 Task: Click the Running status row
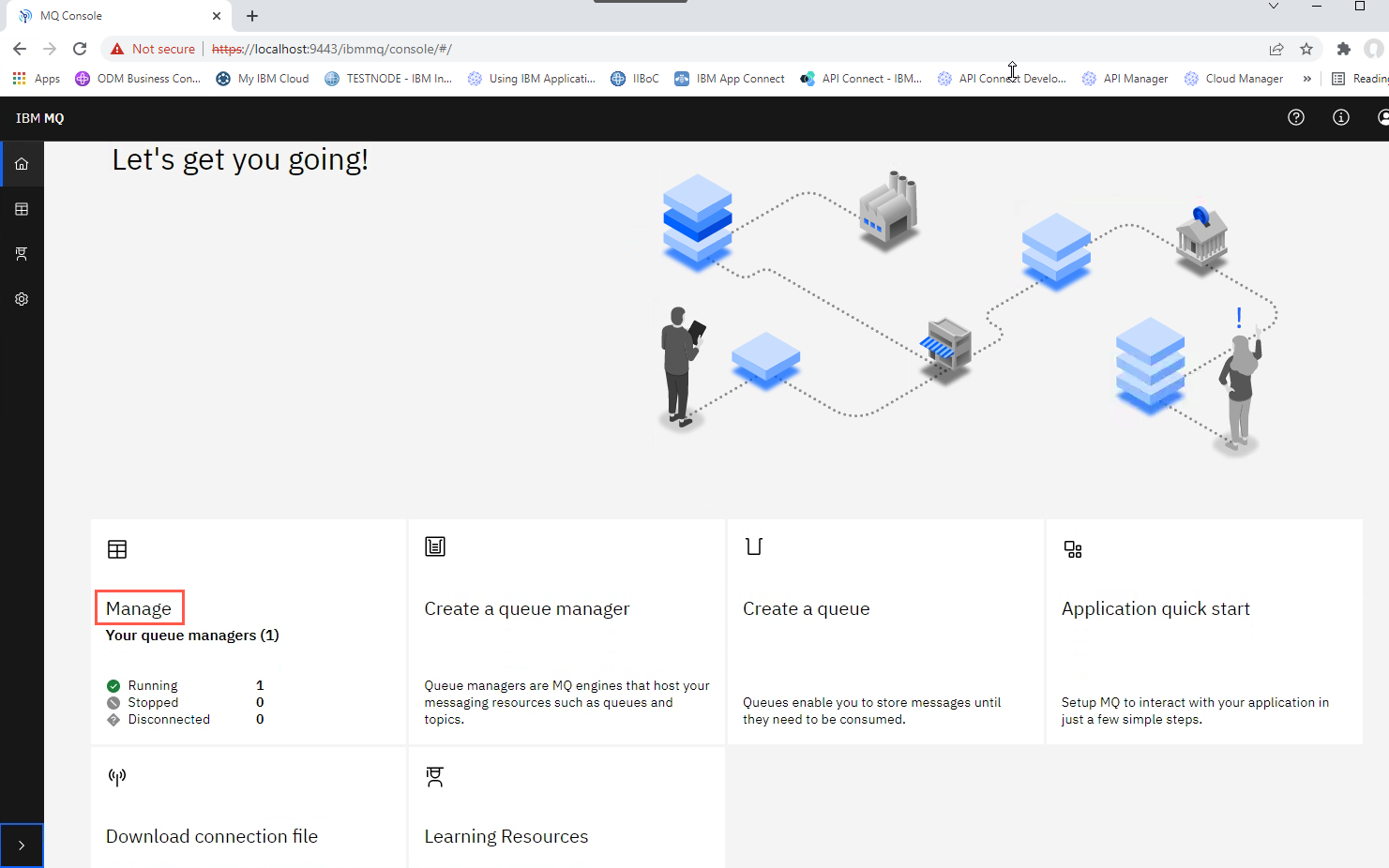coord(186,685)
